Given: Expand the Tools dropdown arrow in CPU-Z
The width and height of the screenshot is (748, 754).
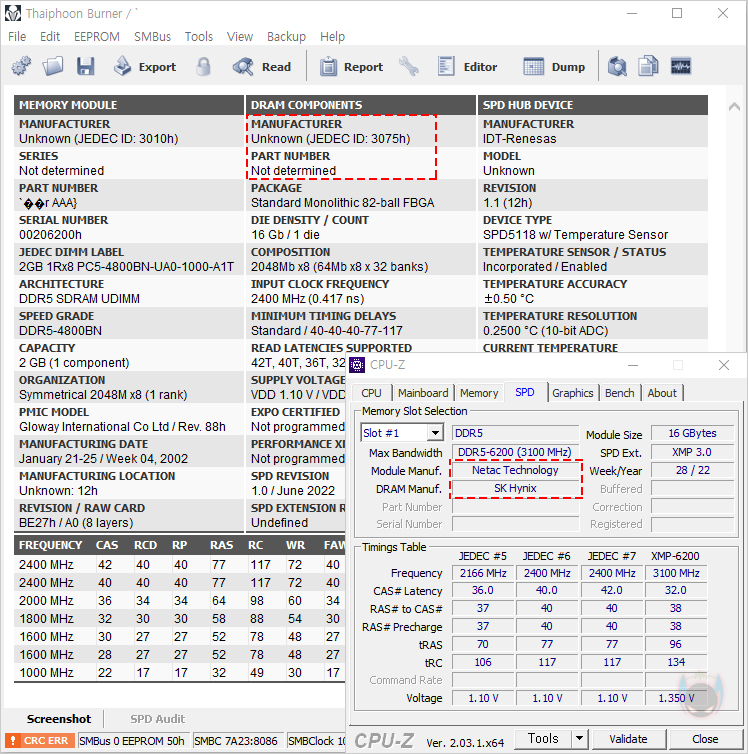Looking at the screenshot, I should pos(580,738).
